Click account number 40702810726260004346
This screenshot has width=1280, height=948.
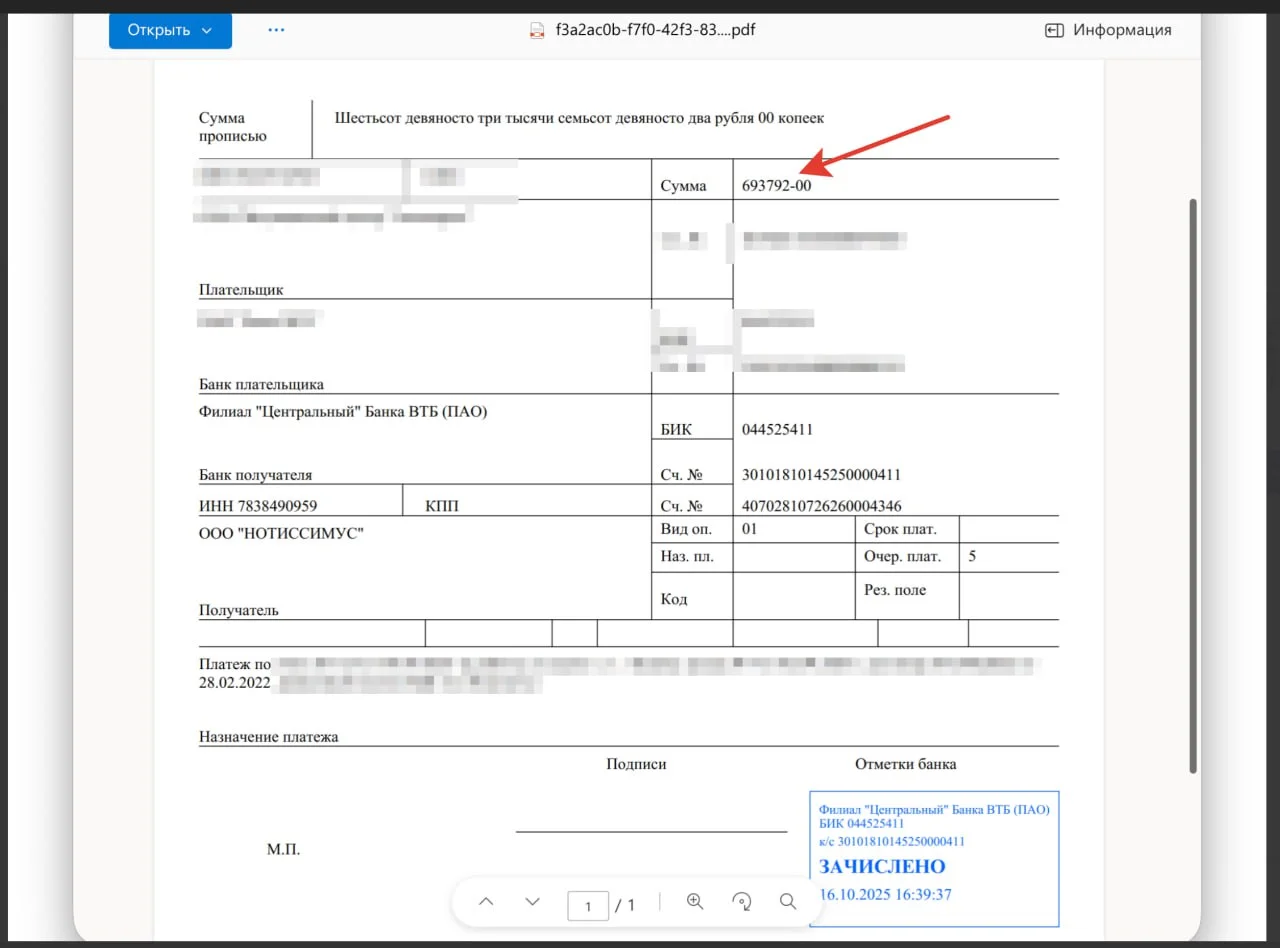click(x=821, y=506)
